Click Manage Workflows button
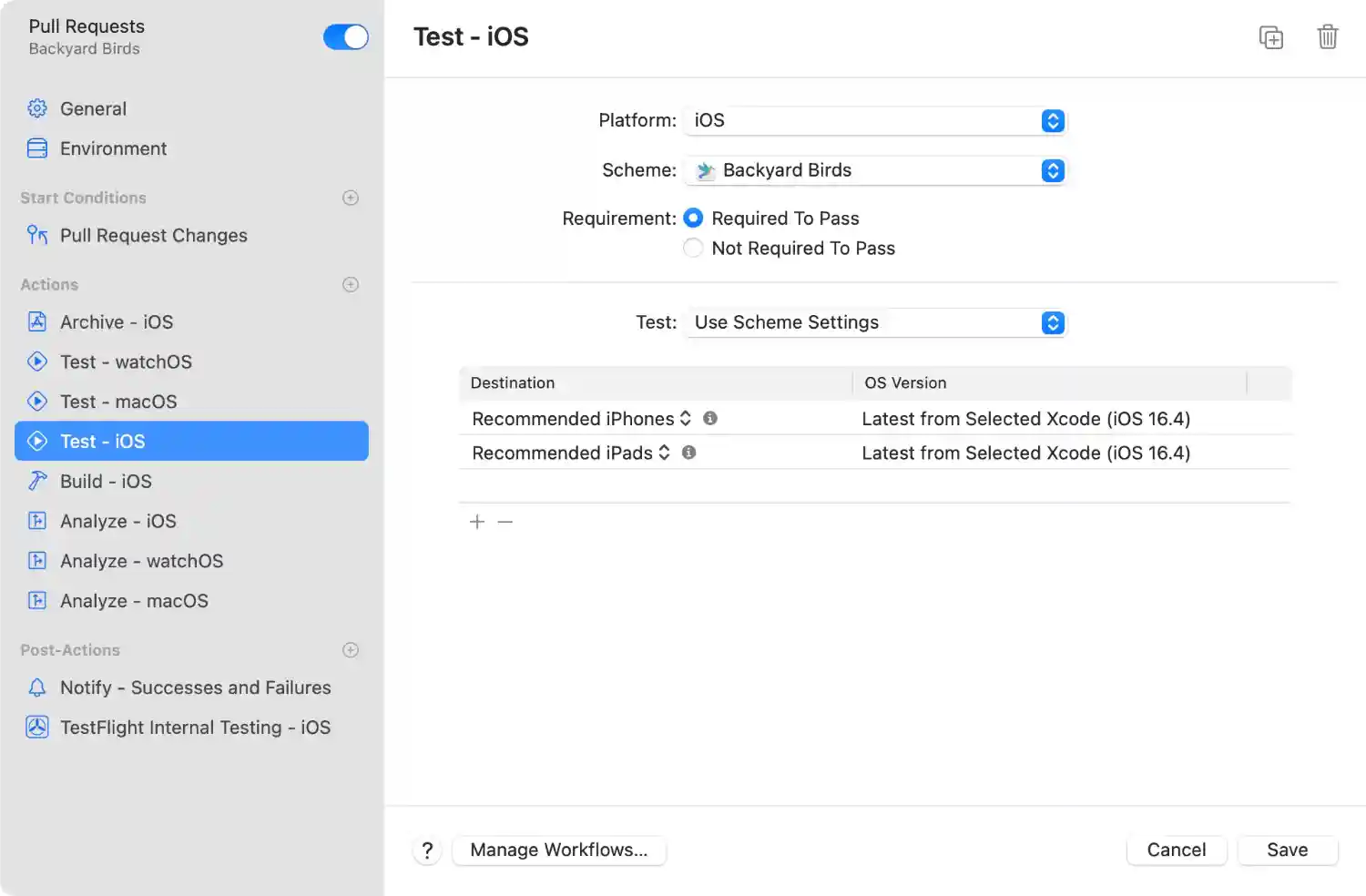 pyautogui.click(x=558, y=850)
